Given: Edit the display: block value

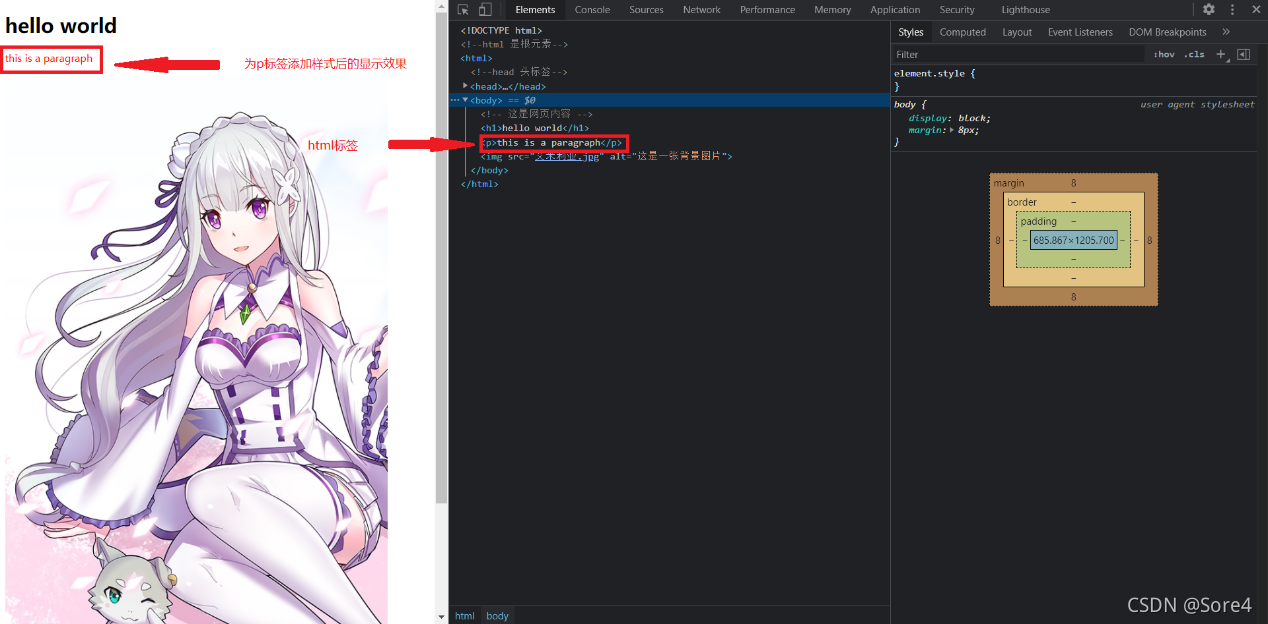Looking at the screenshot, I should [x=973, y=118].
